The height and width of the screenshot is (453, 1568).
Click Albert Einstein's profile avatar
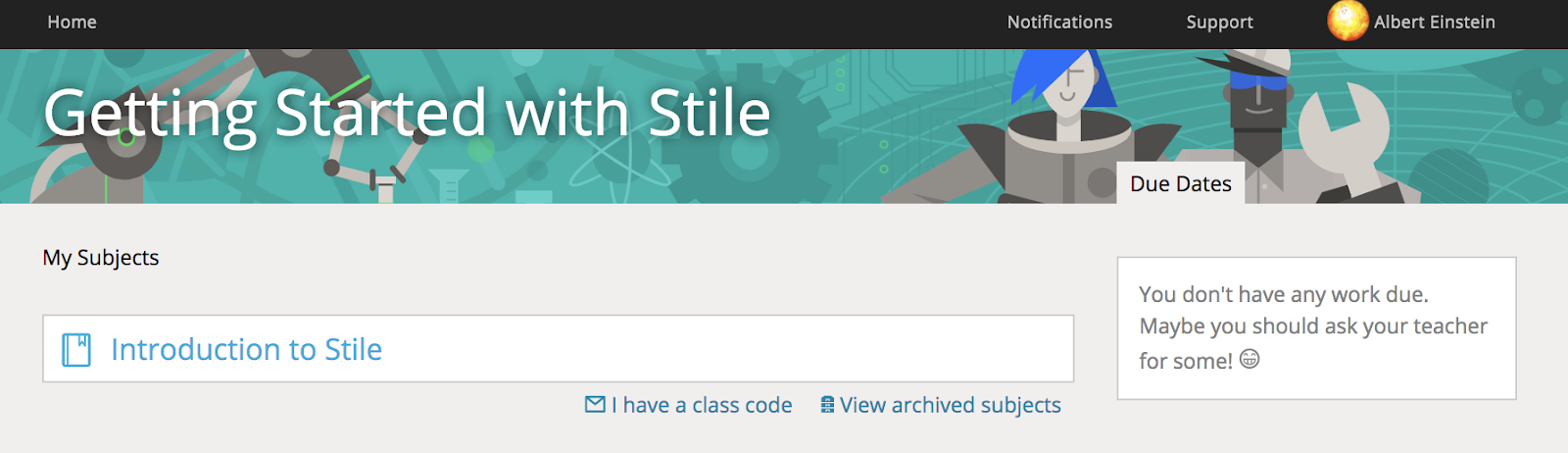(x=1347, y=22)
